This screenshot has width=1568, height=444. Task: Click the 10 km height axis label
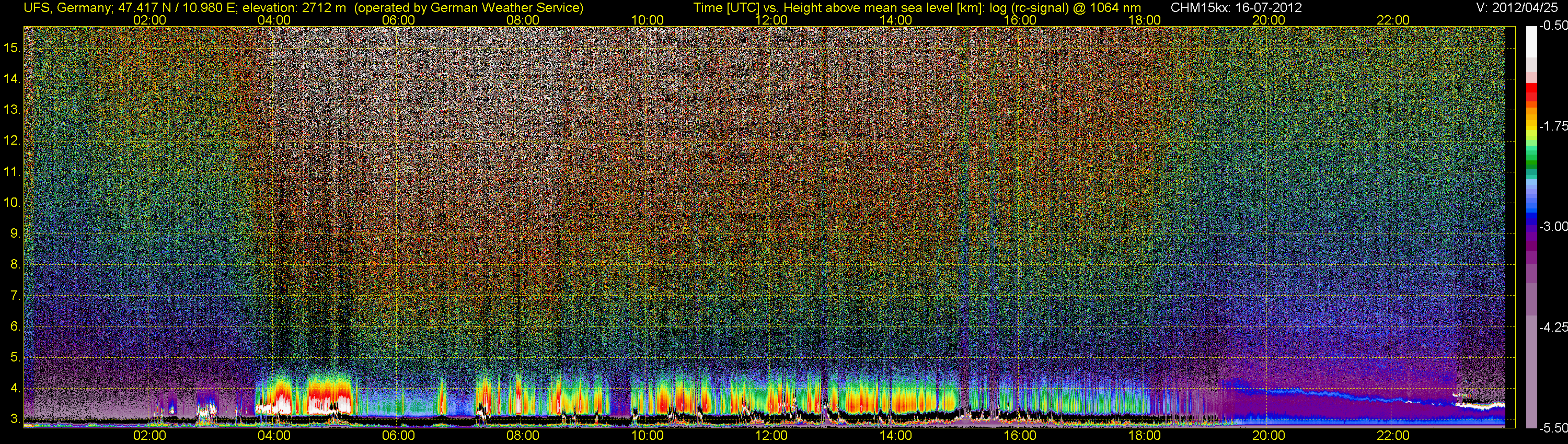12,203
